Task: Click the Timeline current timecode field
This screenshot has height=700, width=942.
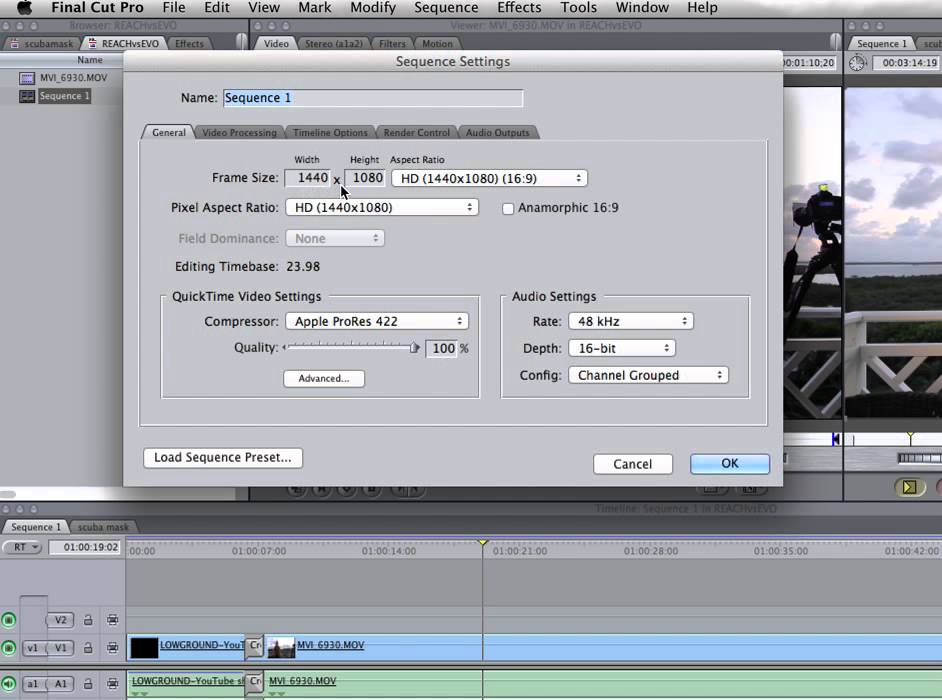Action: (x=85, y=547)
